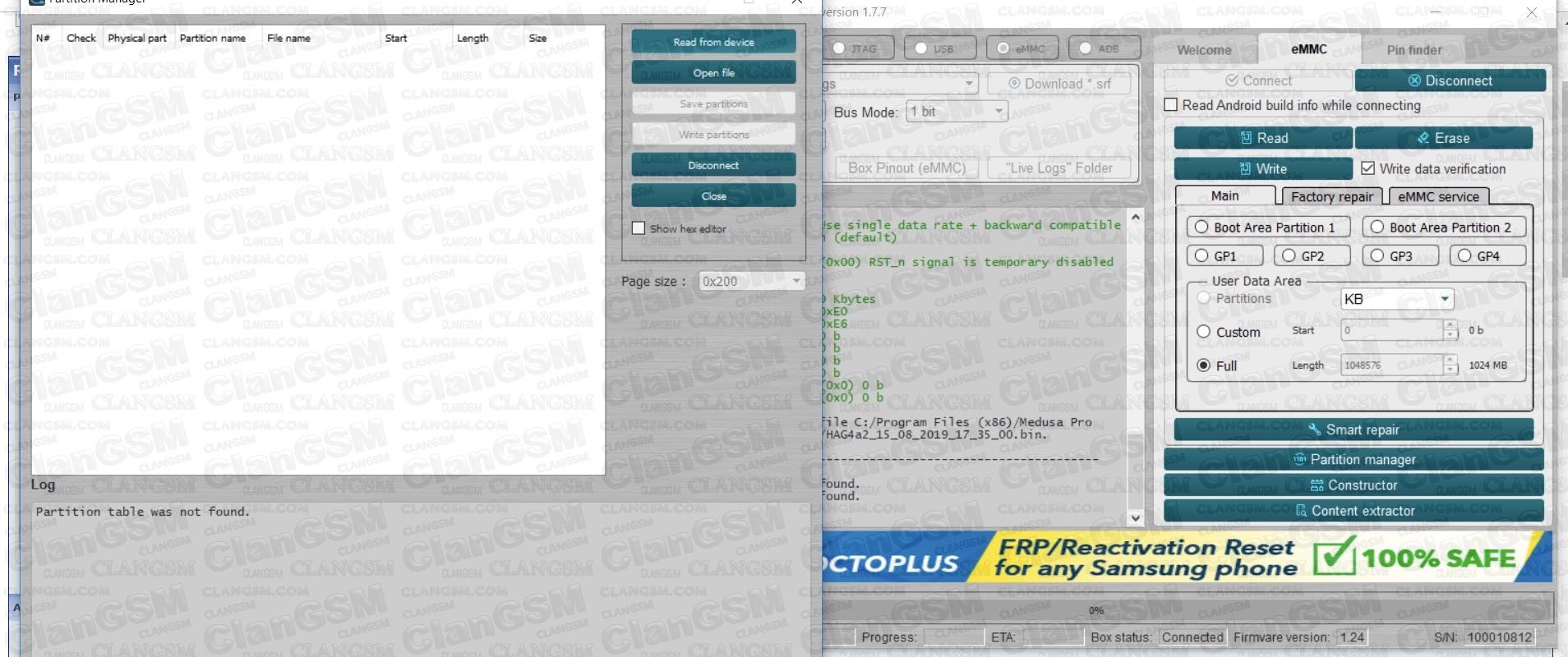
Task: Toggle Read Android build info checkbox
Action: pos(1171,105)
